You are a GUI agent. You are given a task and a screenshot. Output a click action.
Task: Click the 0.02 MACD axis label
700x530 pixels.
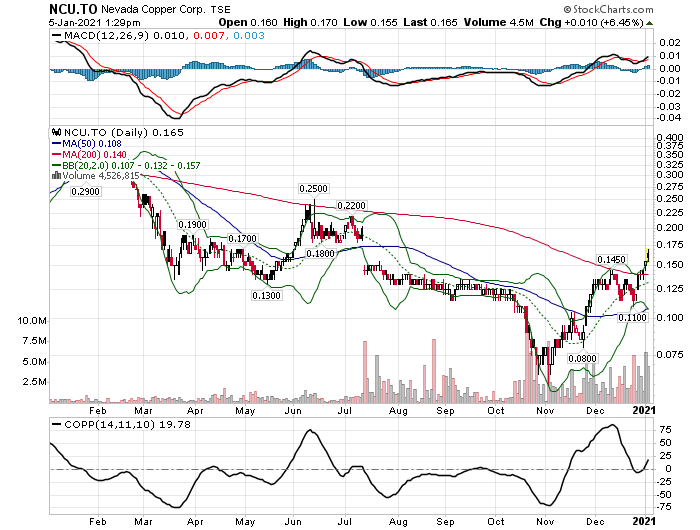670,42
